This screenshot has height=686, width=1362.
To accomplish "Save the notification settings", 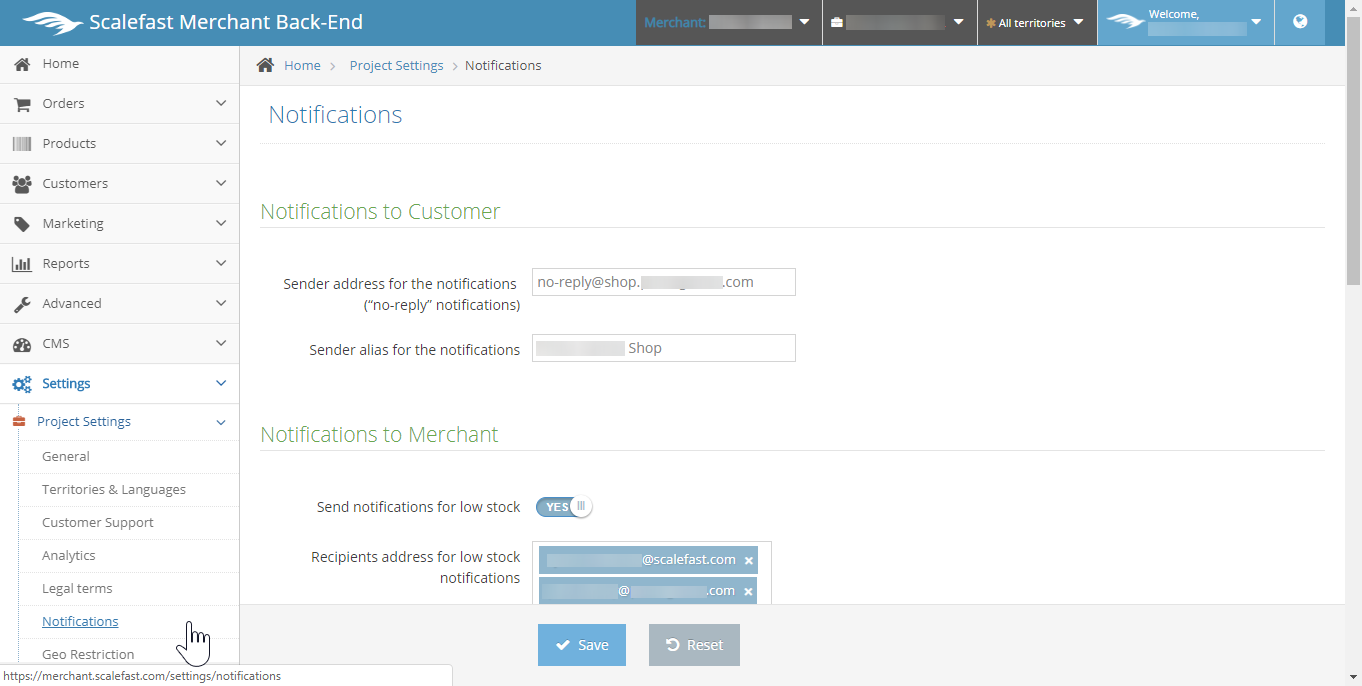I will coord(581,645).
